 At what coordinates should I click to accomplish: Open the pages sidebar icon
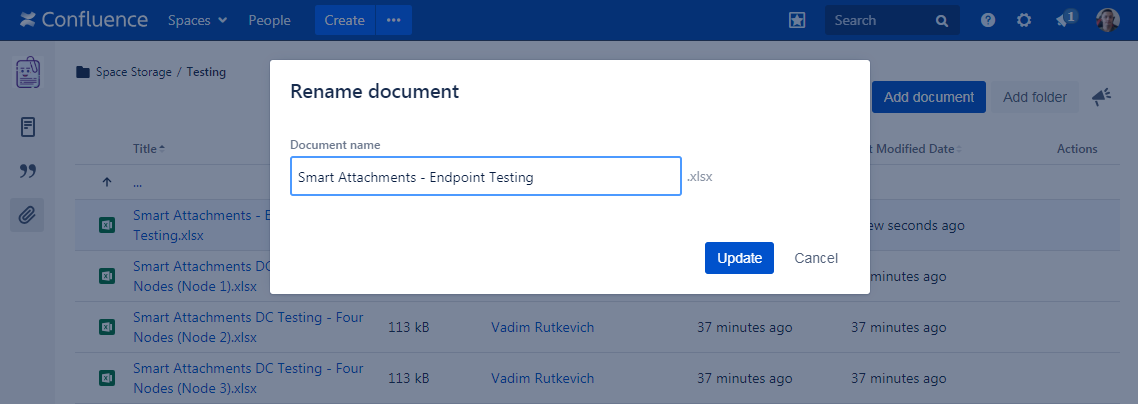[28, 127]
